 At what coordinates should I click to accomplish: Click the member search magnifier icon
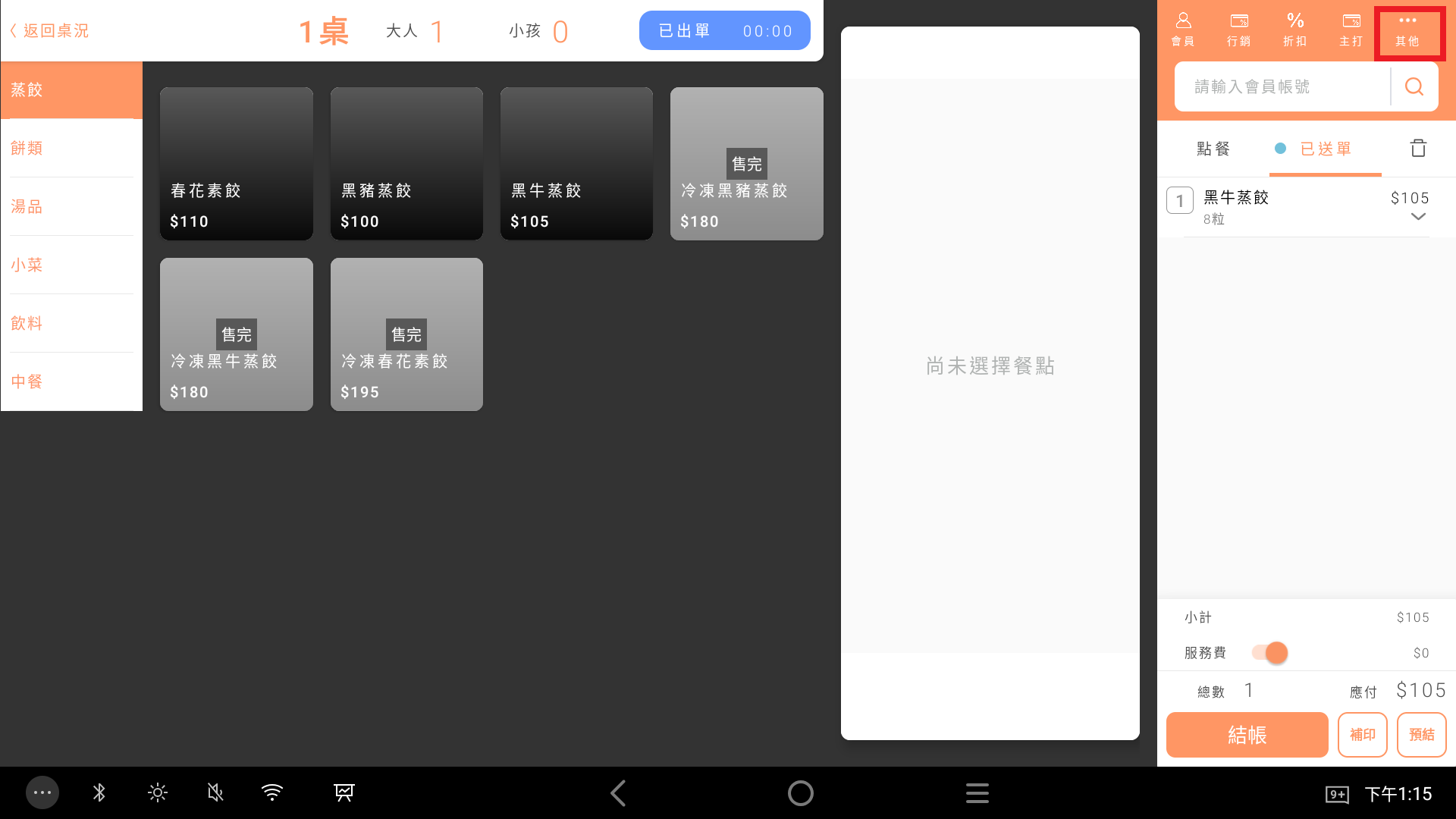[1414, 87]
